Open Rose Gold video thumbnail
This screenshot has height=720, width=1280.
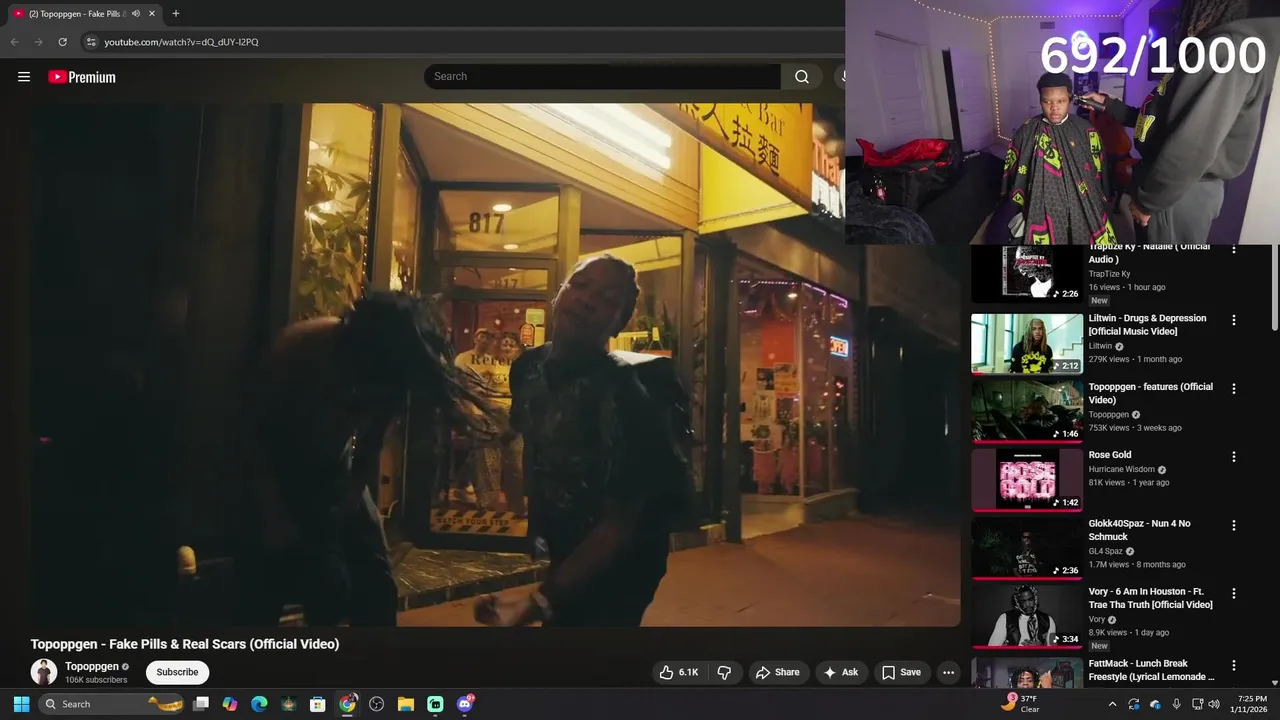click(1027, 480)
